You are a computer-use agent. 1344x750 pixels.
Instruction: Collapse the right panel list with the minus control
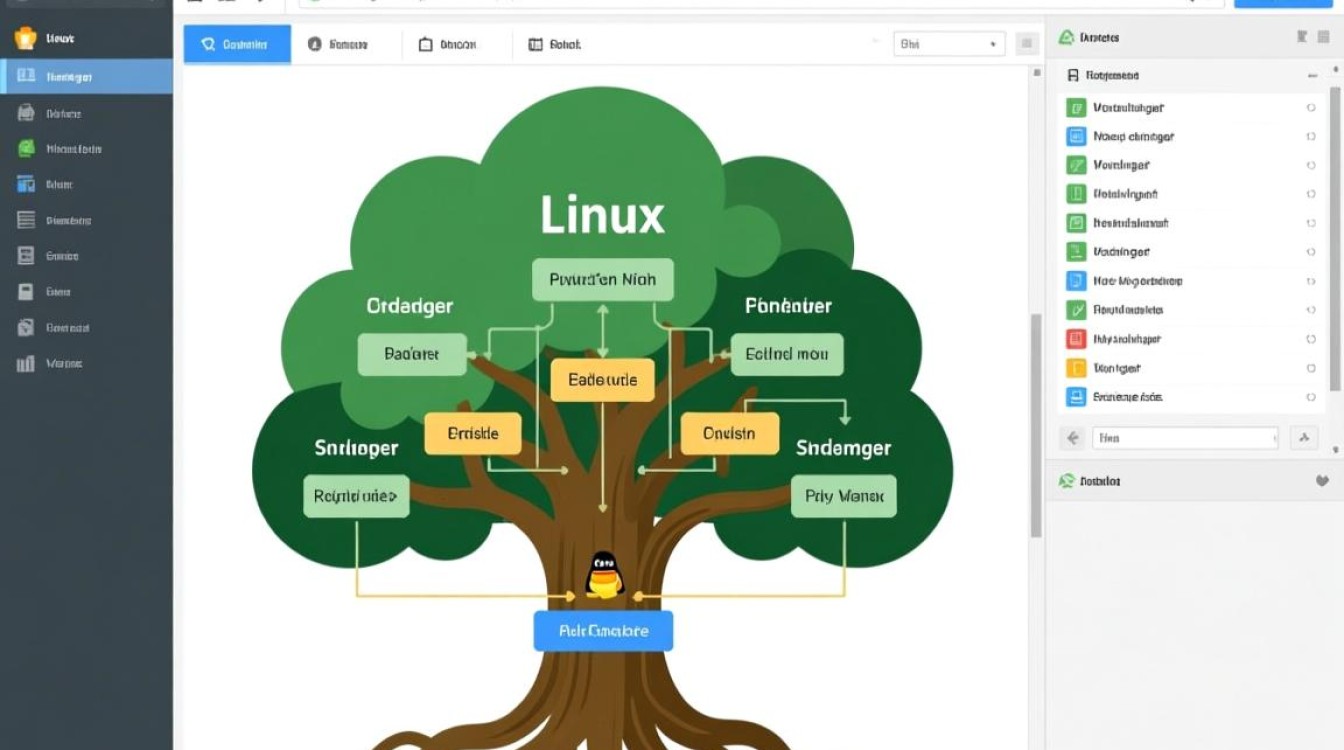[1313, 75]
